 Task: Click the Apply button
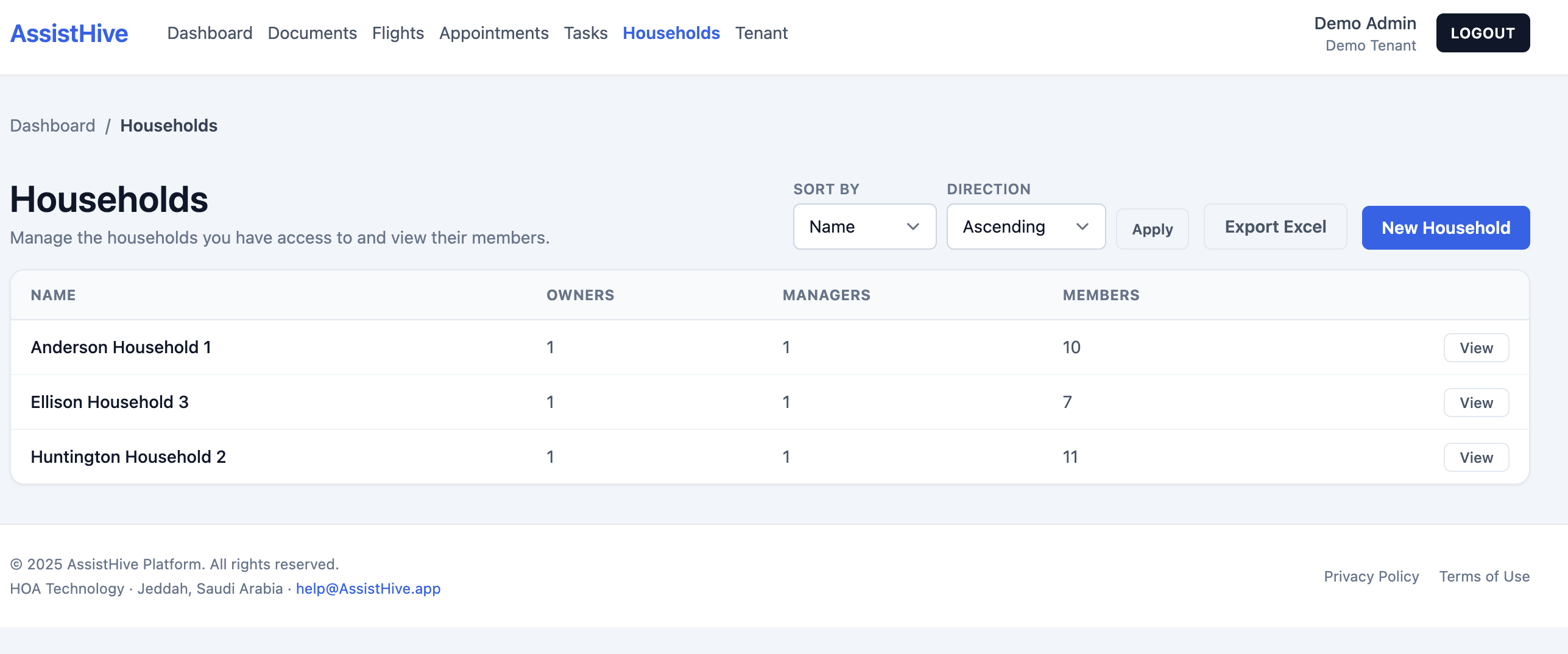coord(1151,229)
